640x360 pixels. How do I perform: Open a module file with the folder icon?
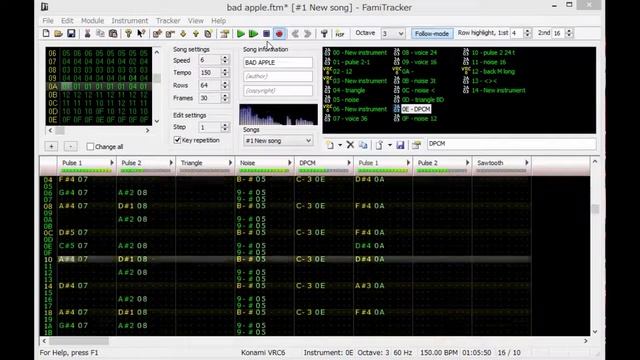tap(58, 33)
